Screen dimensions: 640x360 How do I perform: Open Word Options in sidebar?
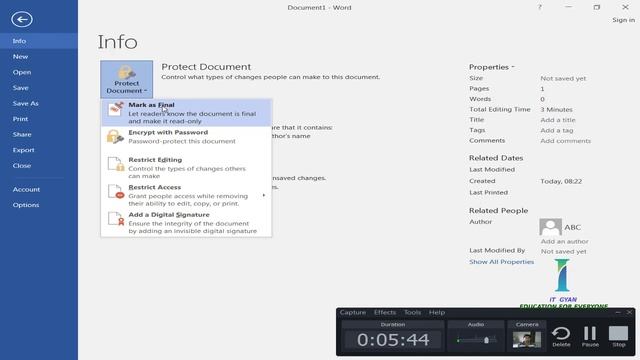pyautogui.click(x=39, y=205)
